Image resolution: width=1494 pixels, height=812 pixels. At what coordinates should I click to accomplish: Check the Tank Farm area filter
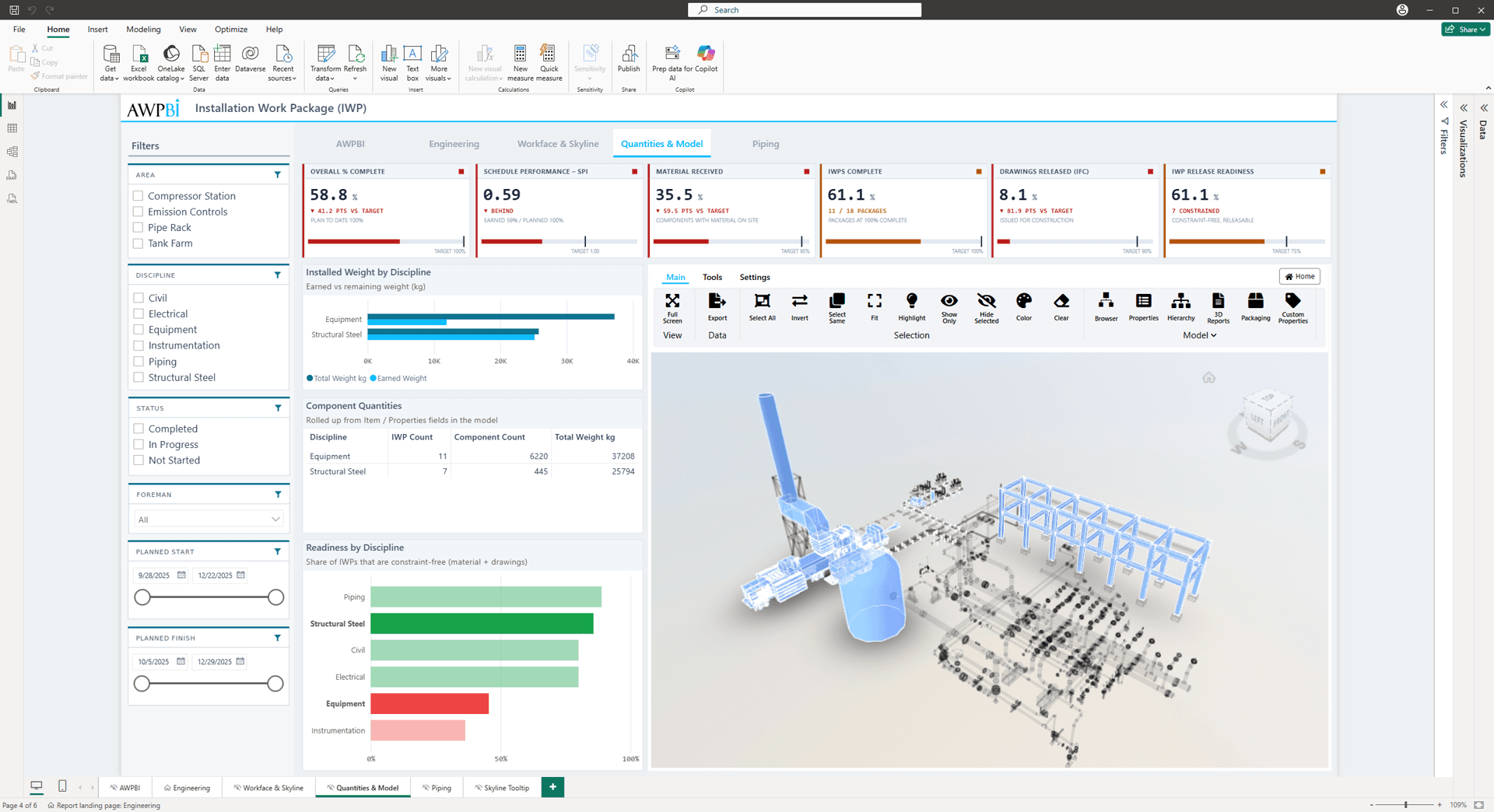click(x=139, y=243)
